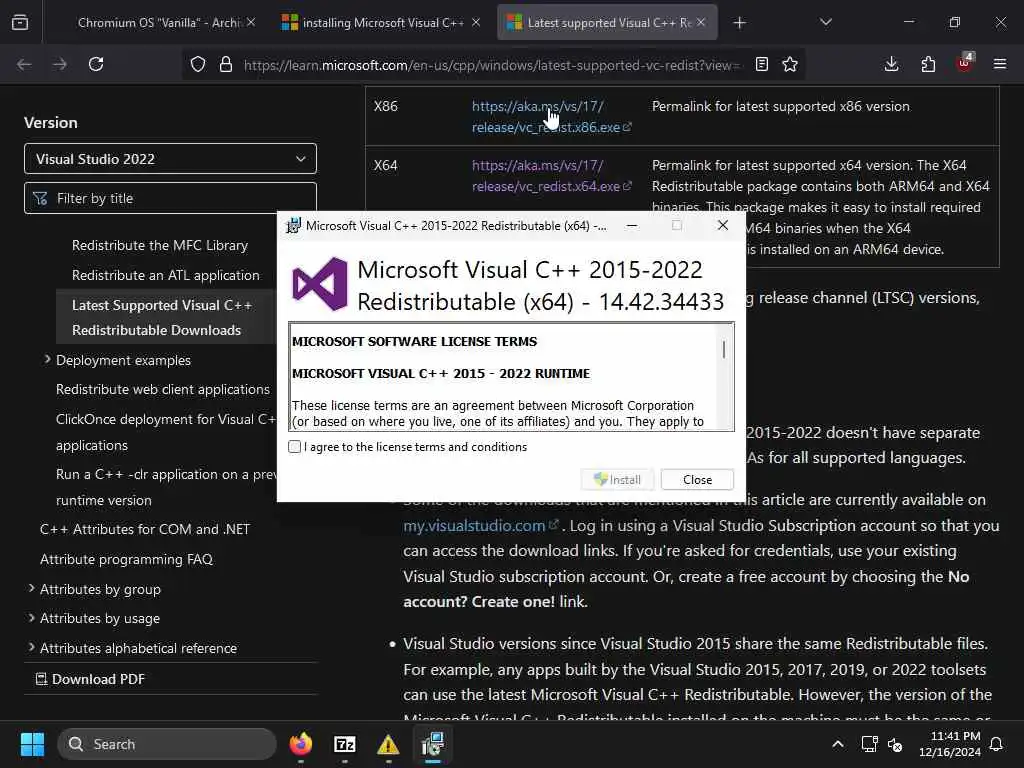Close the Chromium OS Vanilla tab
The width and height of the screenshot is (1024, 768).
pos(251,22)
